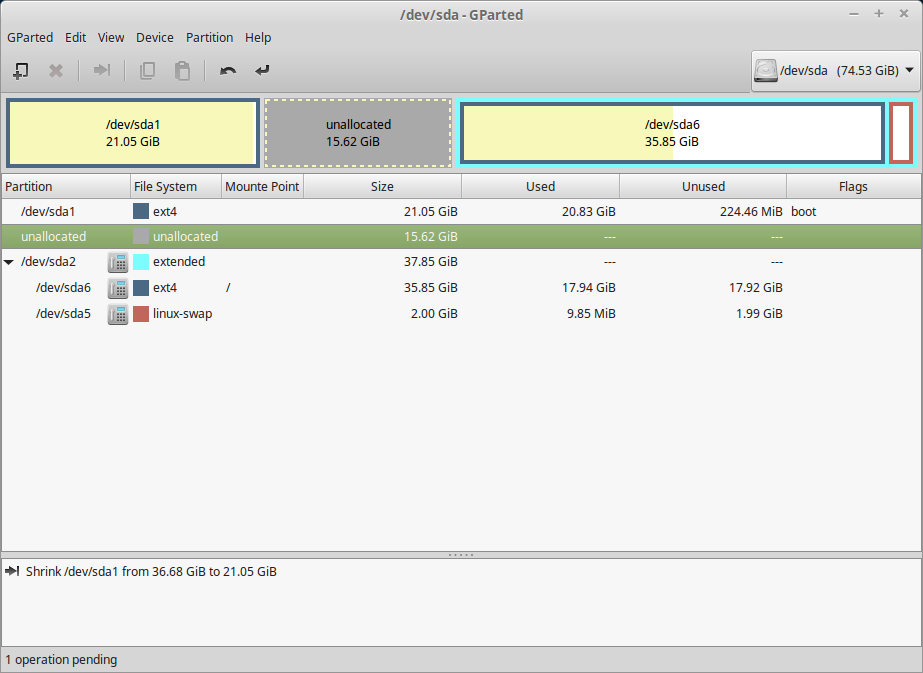Click the New partition toolbar icon
The height and width of the screenshot is (673, 923).
[21, 71]
